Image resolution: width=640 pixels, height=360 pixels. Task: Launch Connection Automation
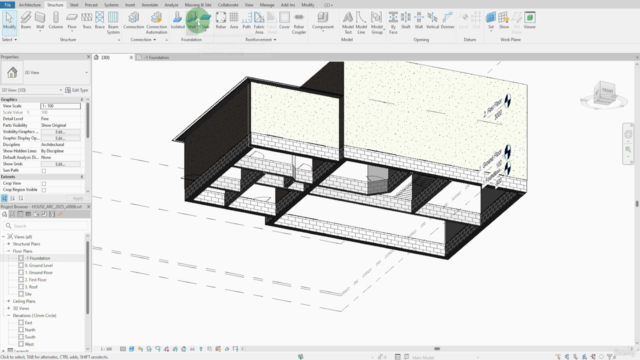156,22
